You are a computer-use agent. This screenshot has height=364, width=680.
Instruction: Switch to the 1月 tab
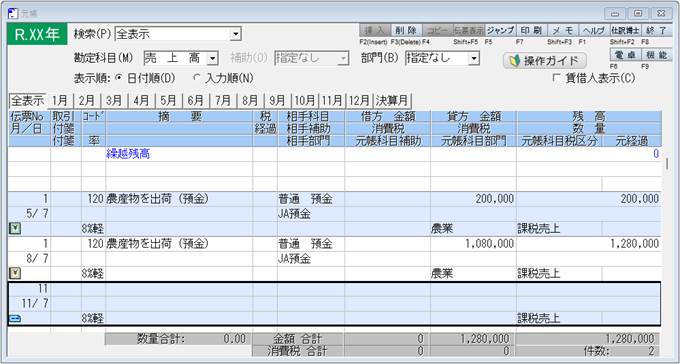[60, 101]
